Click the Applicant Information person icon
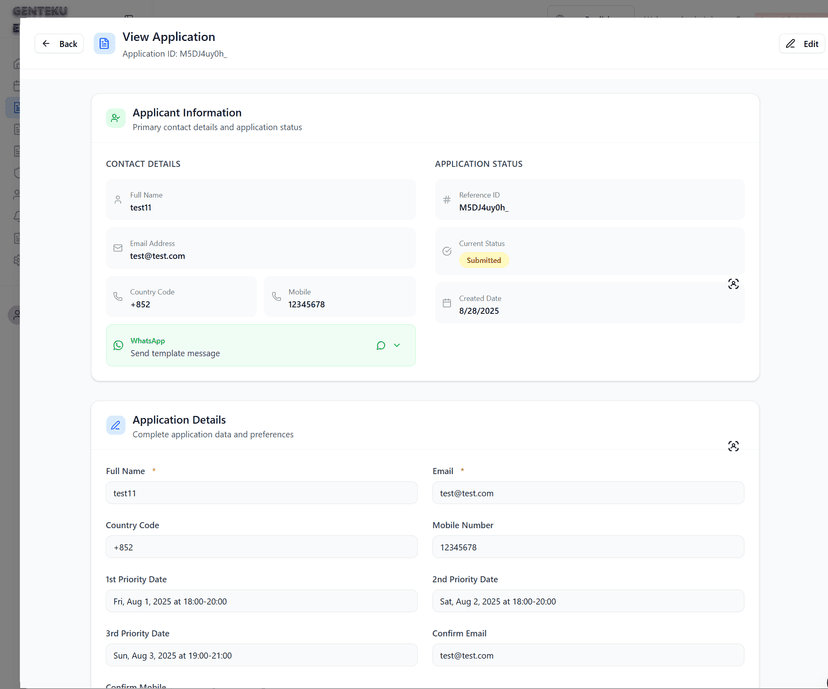 pyautogui.click(x=115, y=118)
